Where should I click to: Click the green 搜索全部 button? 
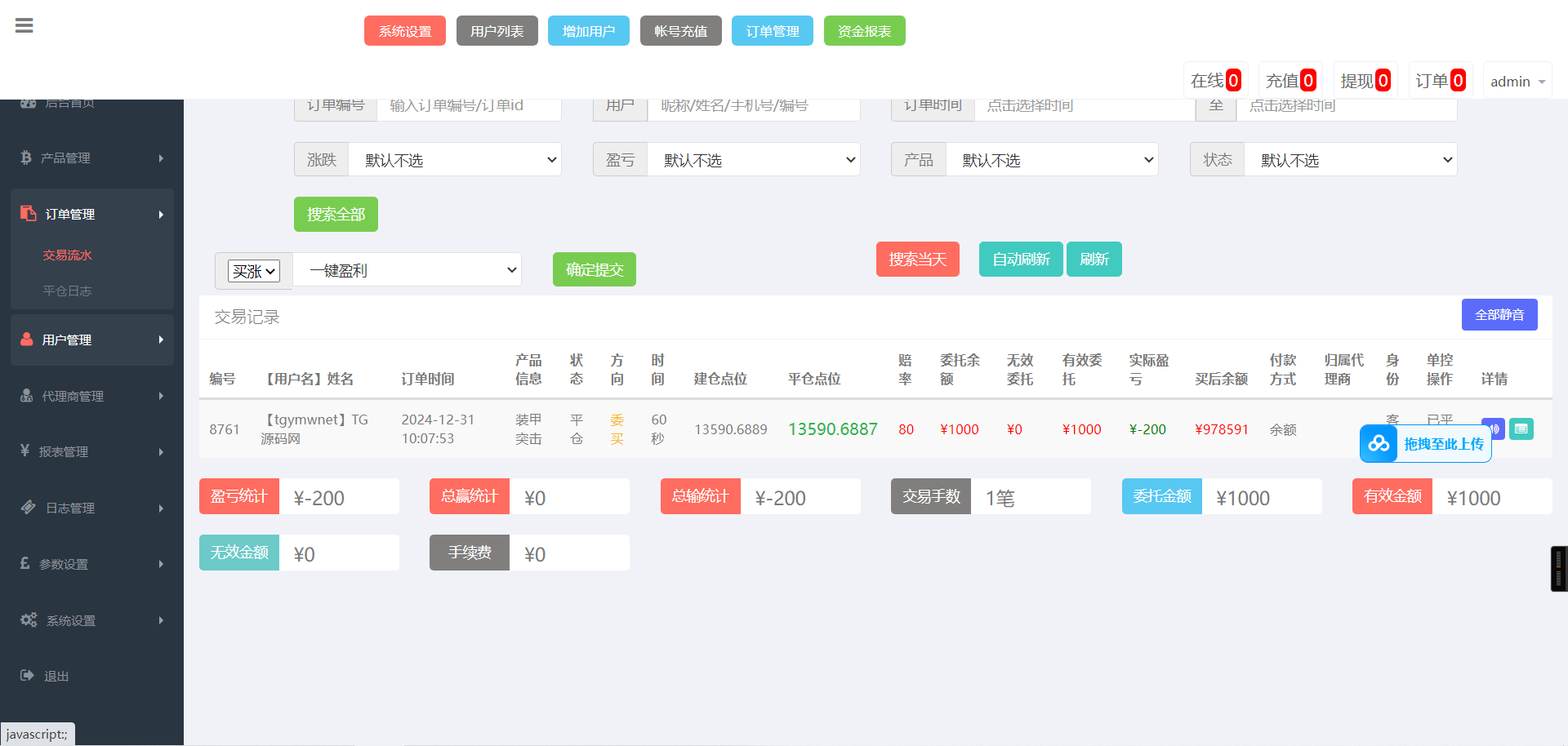336,215
